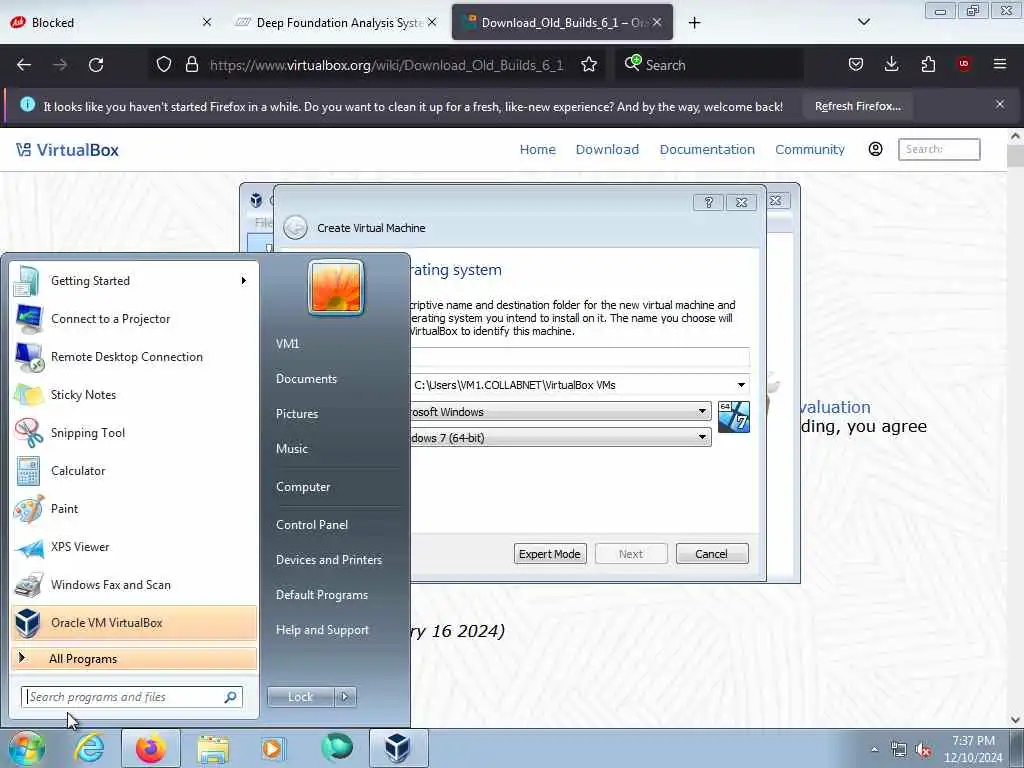Screen dimensions: 1024x768
Task: Open Documents from Start menu
Action: click(306, 379)
